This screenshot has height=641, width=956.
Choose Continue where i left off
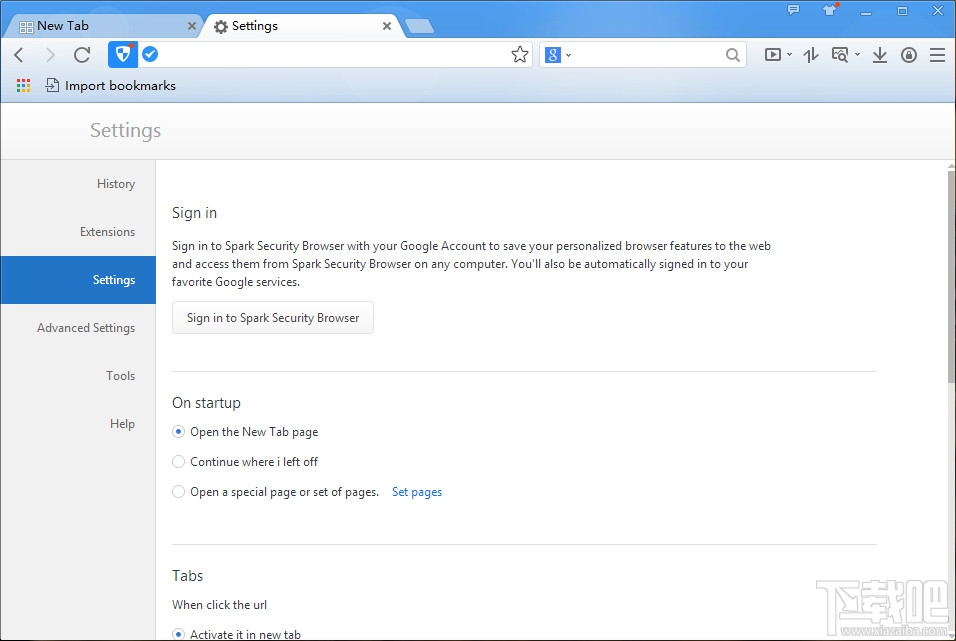(178, 461)
